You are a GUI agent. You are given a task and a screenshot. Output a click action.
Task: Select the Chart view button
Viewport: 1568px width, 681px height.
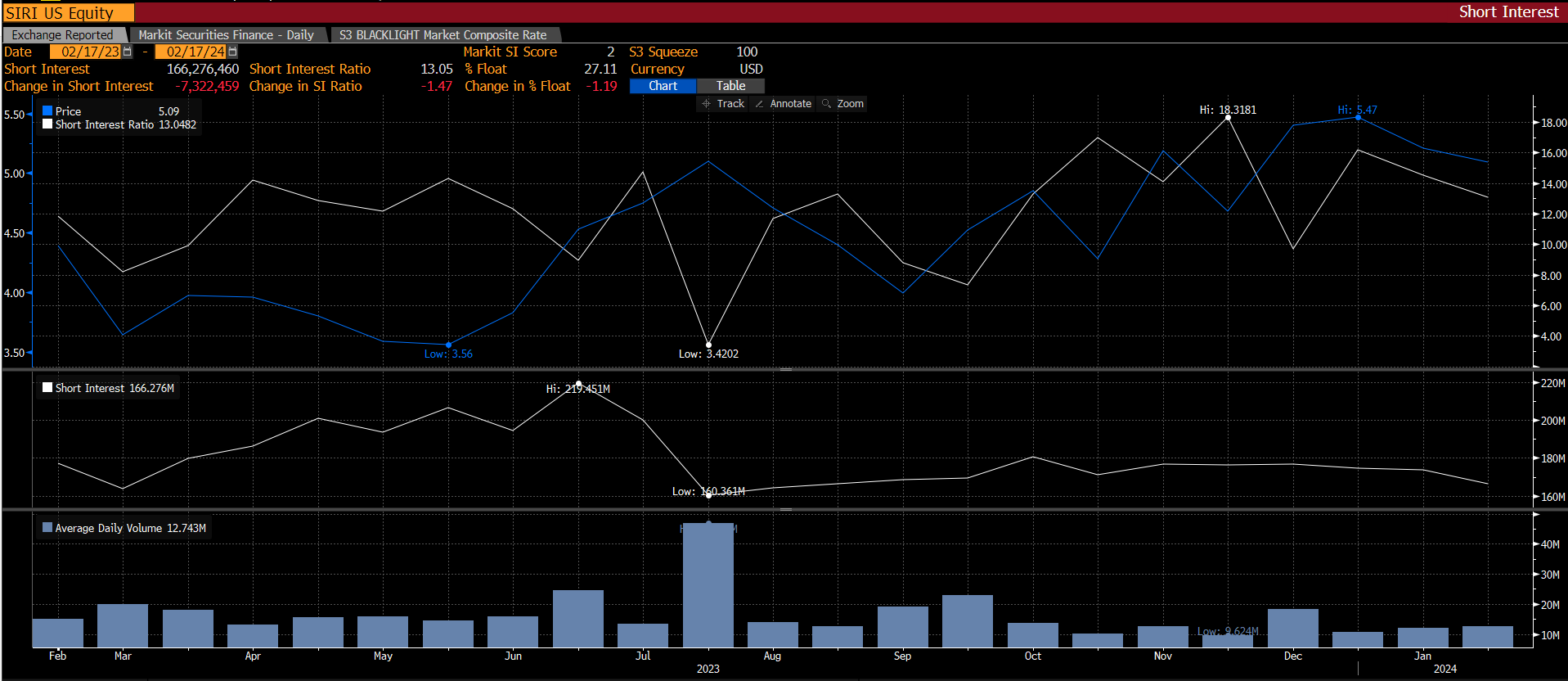(663, 86)
